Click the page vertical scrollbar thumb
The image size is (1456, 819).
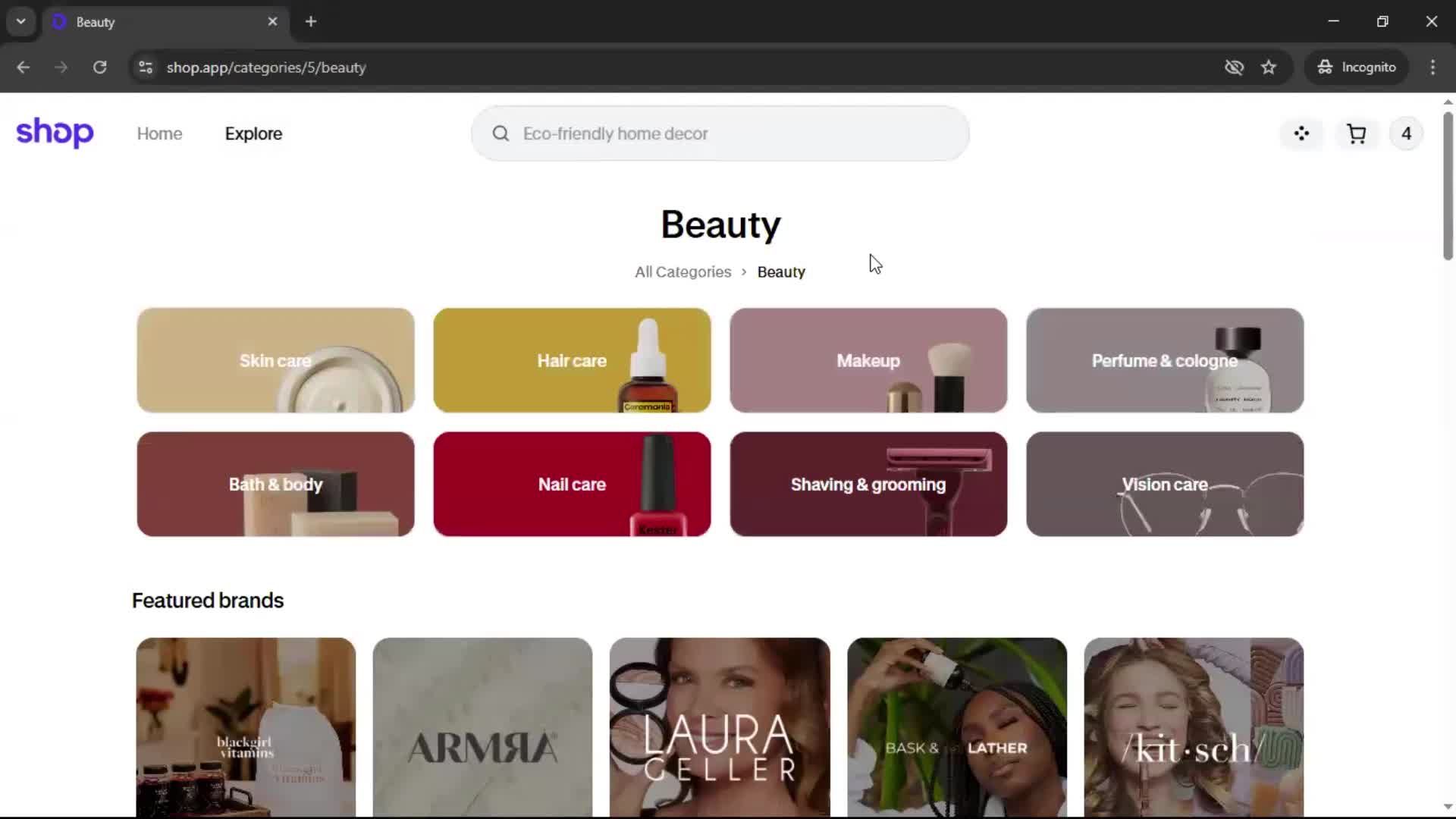(1448, 186)
